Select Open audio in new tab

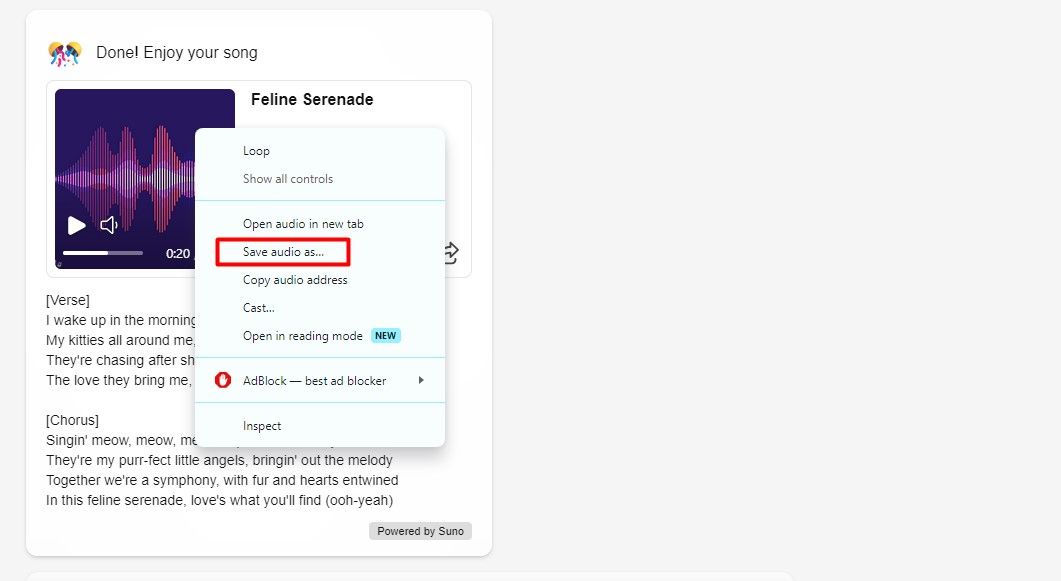click(x=303, y=224)
